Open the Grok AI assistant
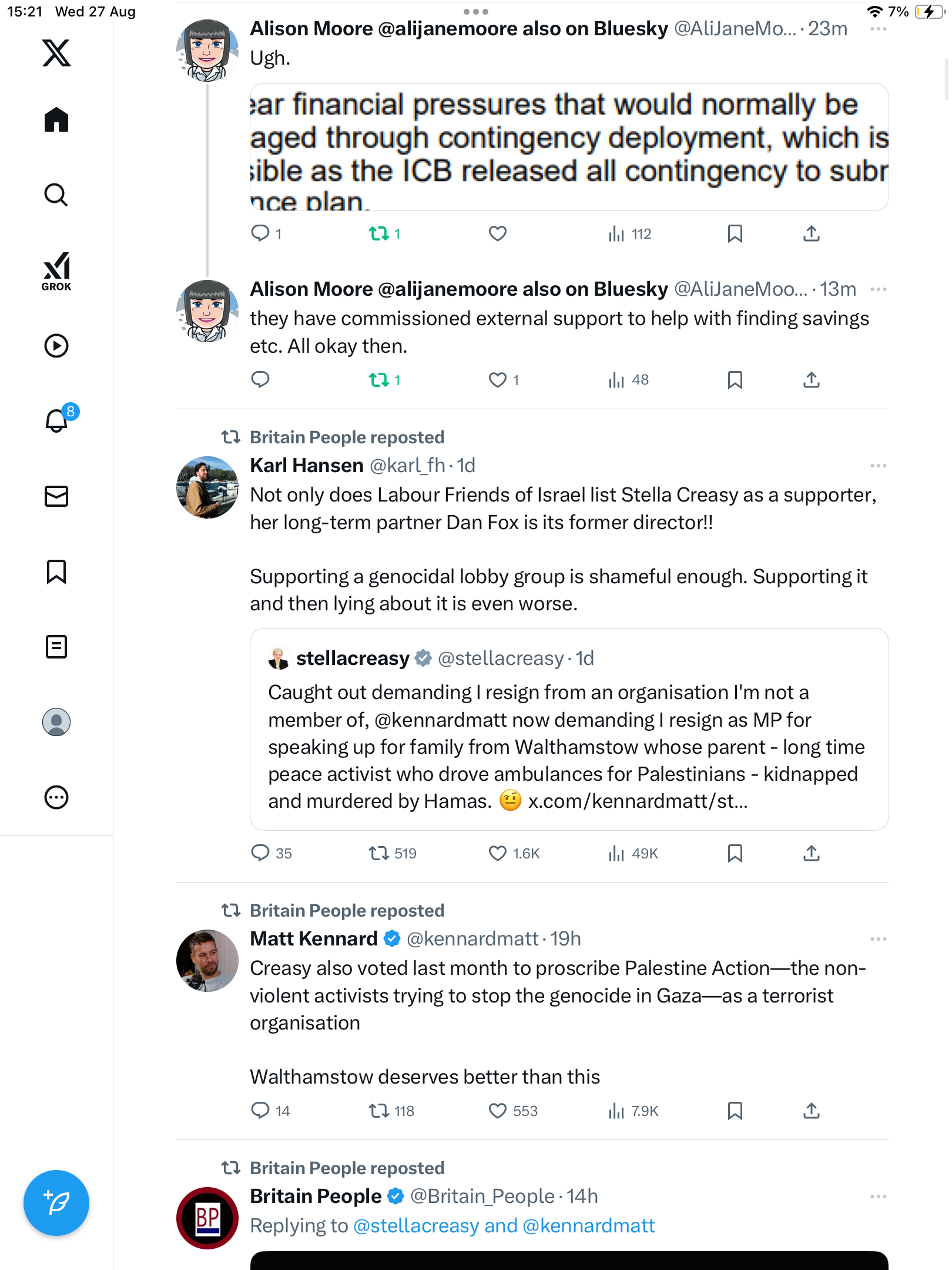 coord(56,271)
